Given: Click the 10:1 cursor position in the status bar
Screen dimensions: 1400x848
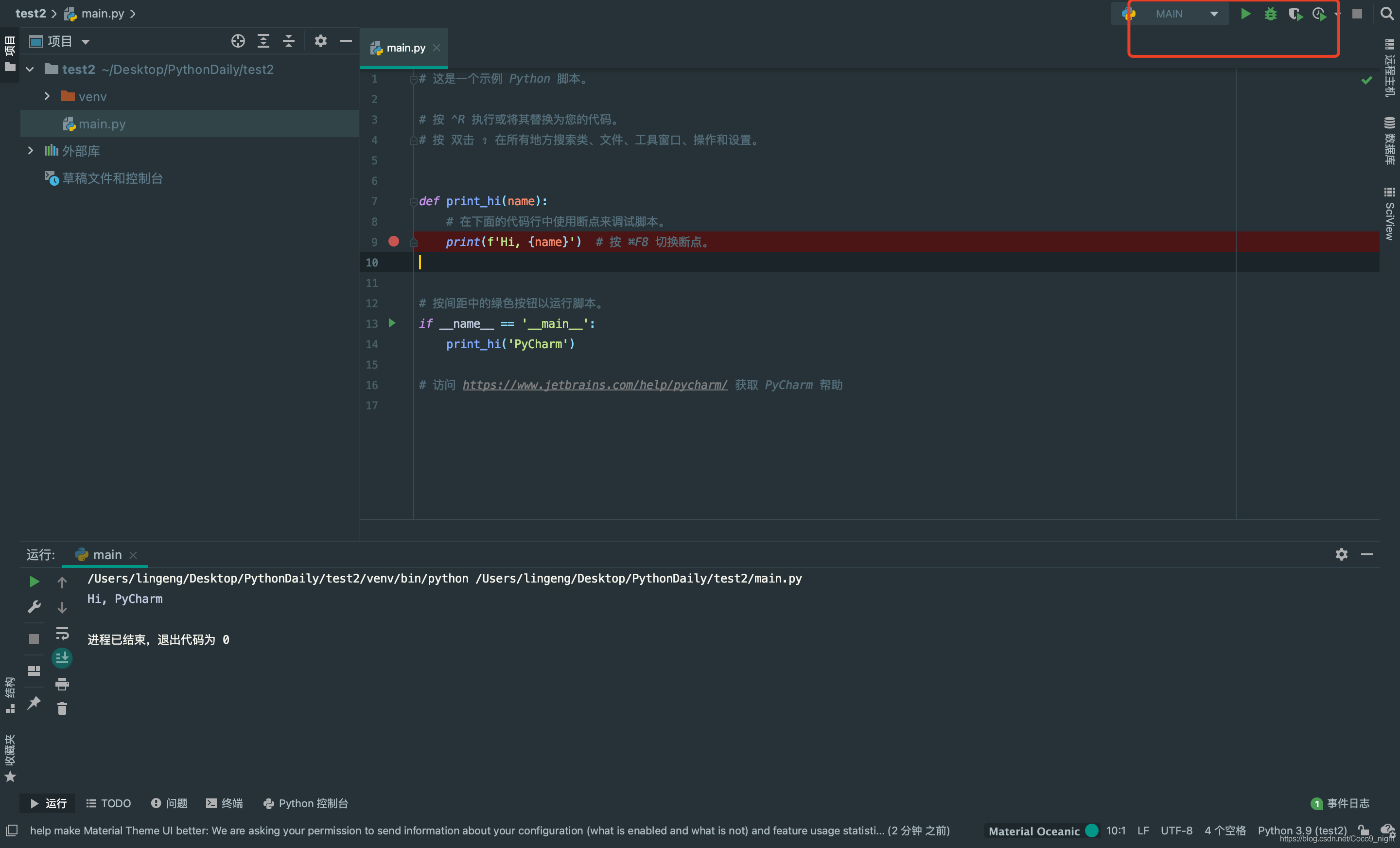Looking at the screenshot, I should click(1115, 830).
